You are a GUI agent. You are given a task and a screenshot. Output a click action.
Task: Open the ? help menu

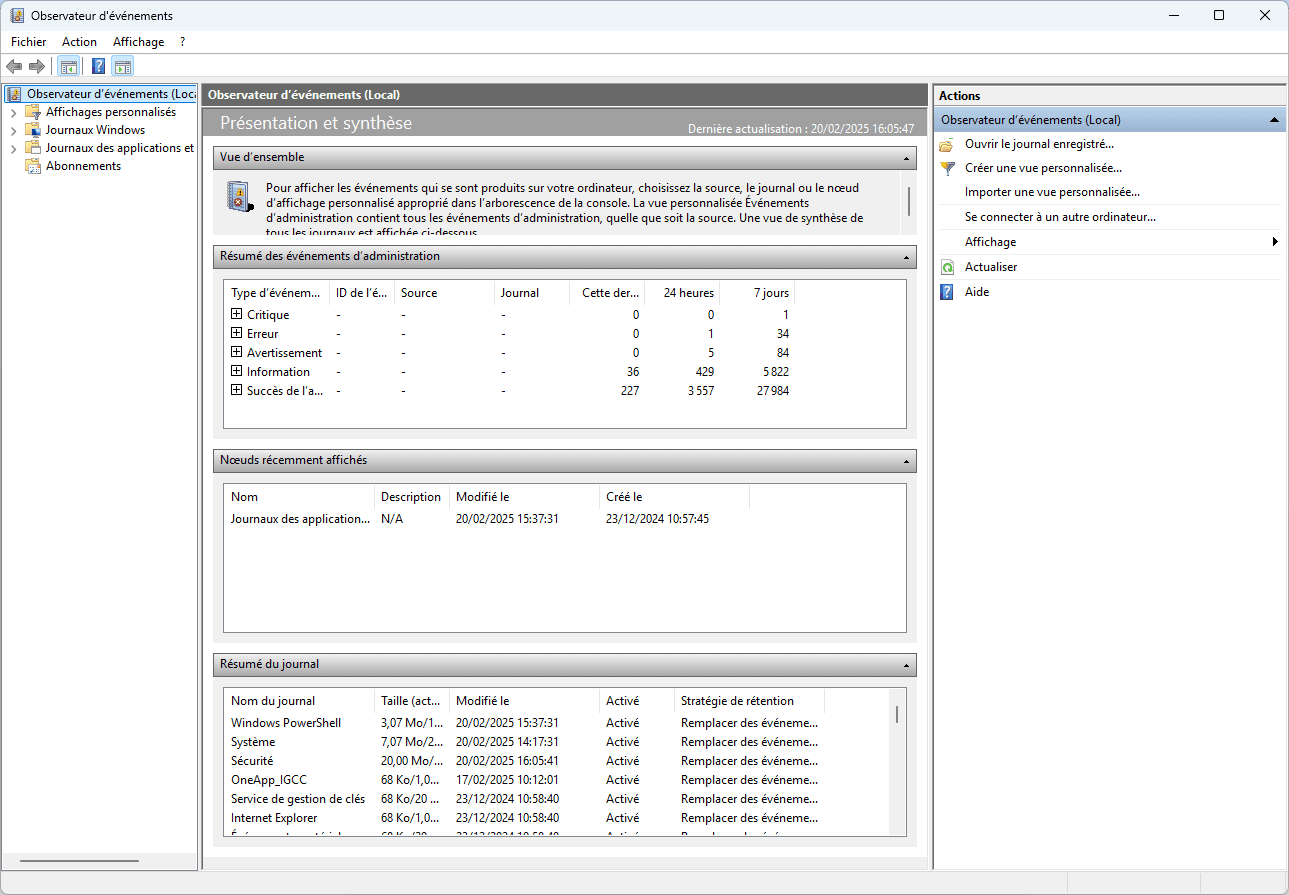(183, 42)
